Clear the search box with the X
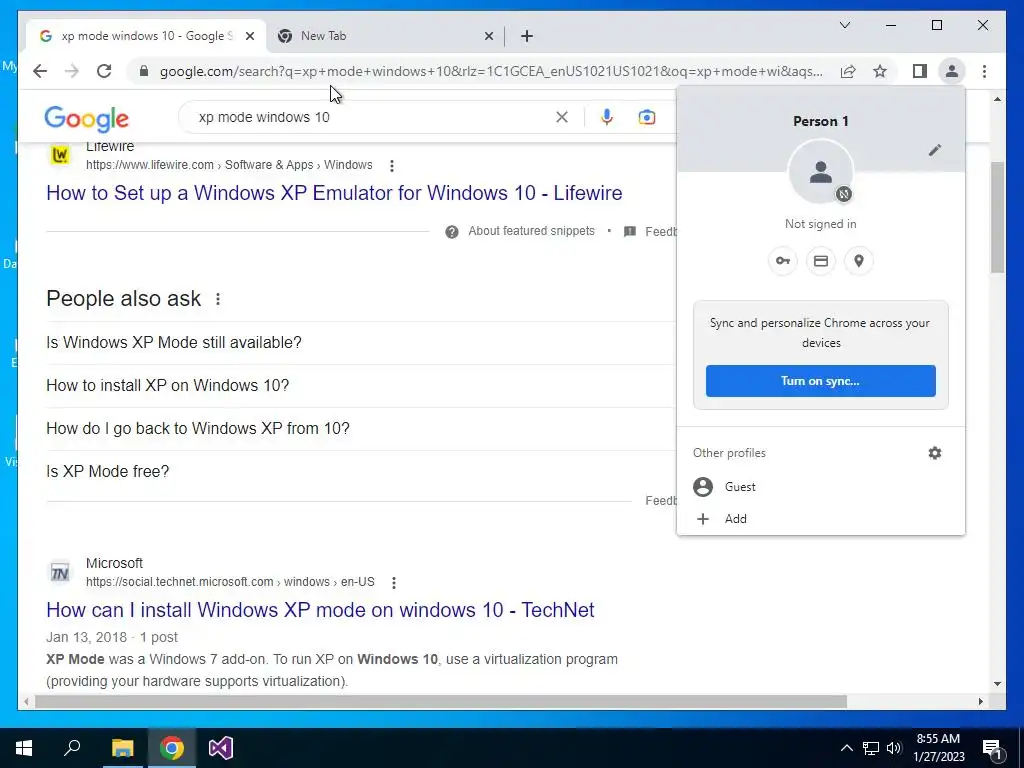The image size is (1024, 768). (562, 117)
